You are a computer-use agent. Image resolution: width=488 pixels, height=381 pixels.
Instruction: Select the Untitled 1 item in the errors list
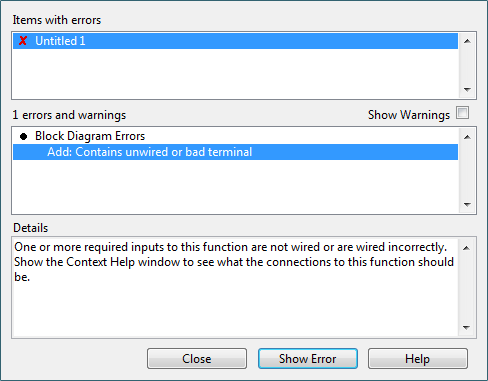(235, 41)
